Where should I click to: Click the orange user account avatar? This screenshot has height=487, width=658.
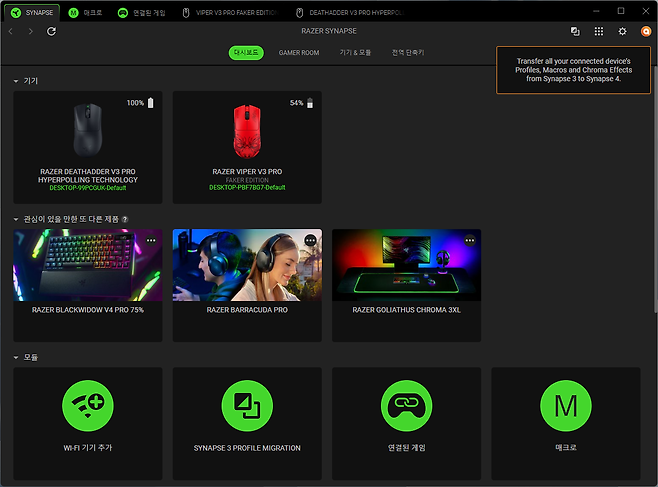[646, 32]
